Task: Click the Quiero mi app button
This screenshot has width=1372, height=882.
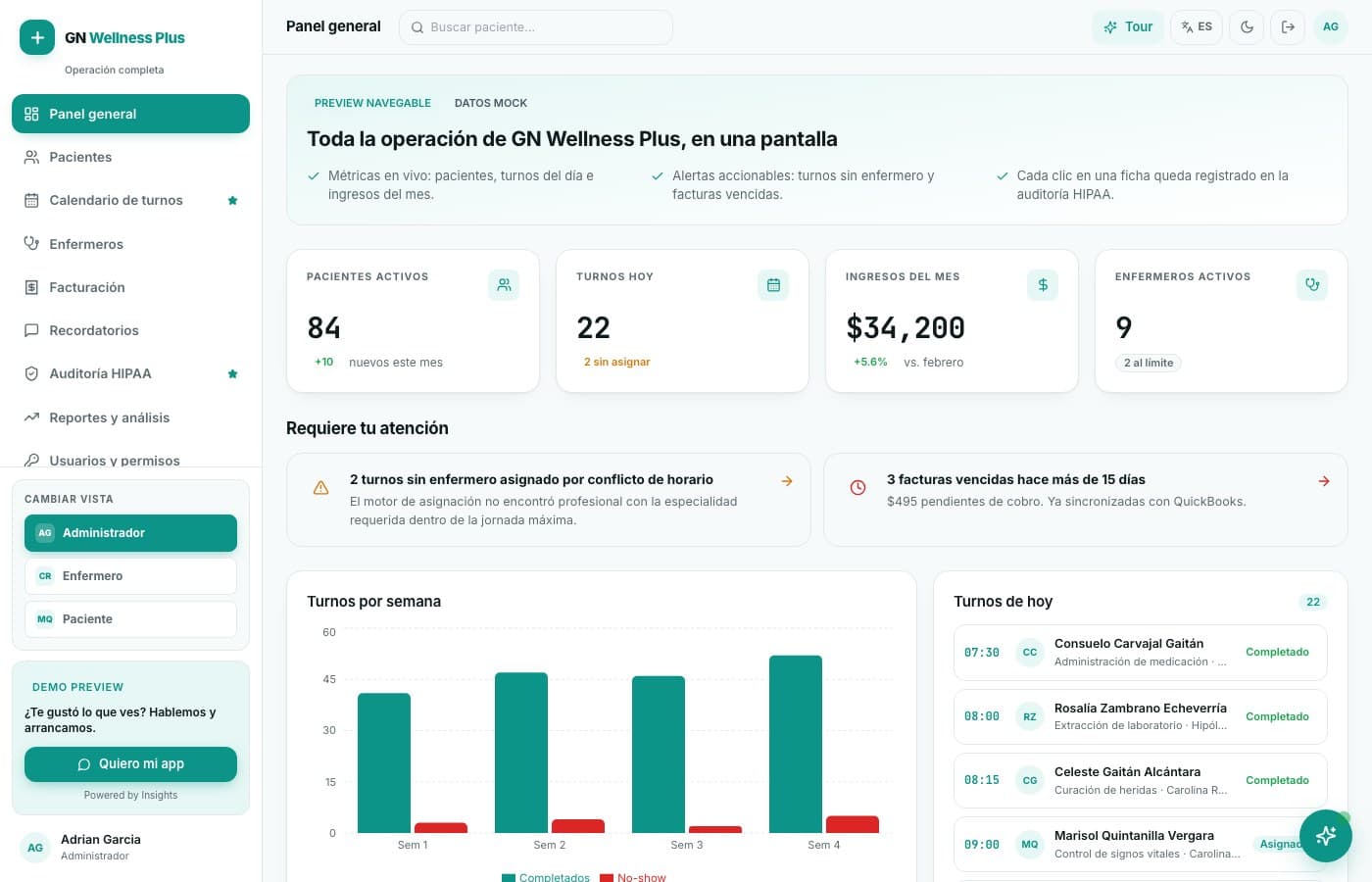Action: [130, 764]
